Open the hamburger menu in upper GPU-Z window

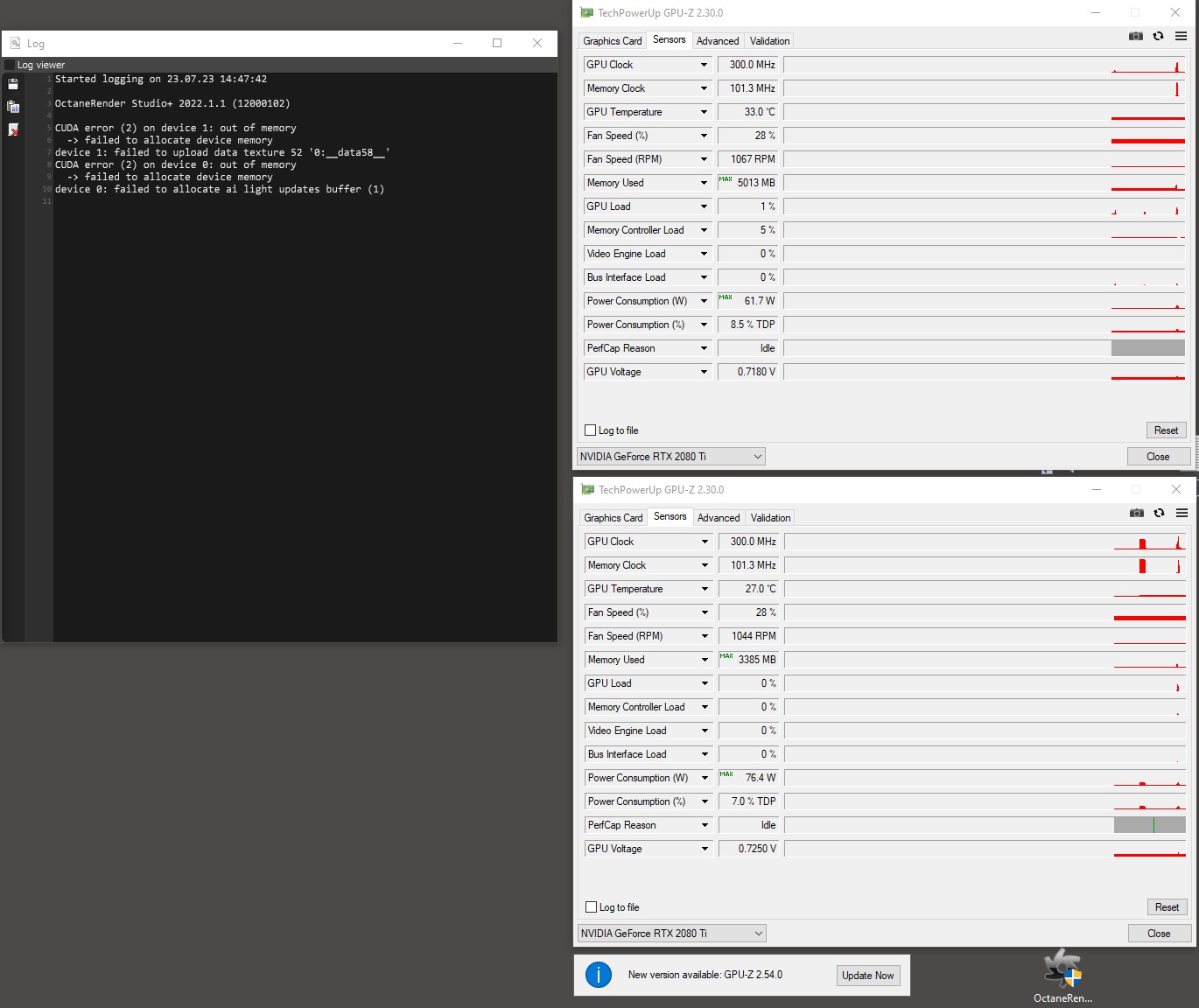pyautogui.click(x=1181, y=36)
